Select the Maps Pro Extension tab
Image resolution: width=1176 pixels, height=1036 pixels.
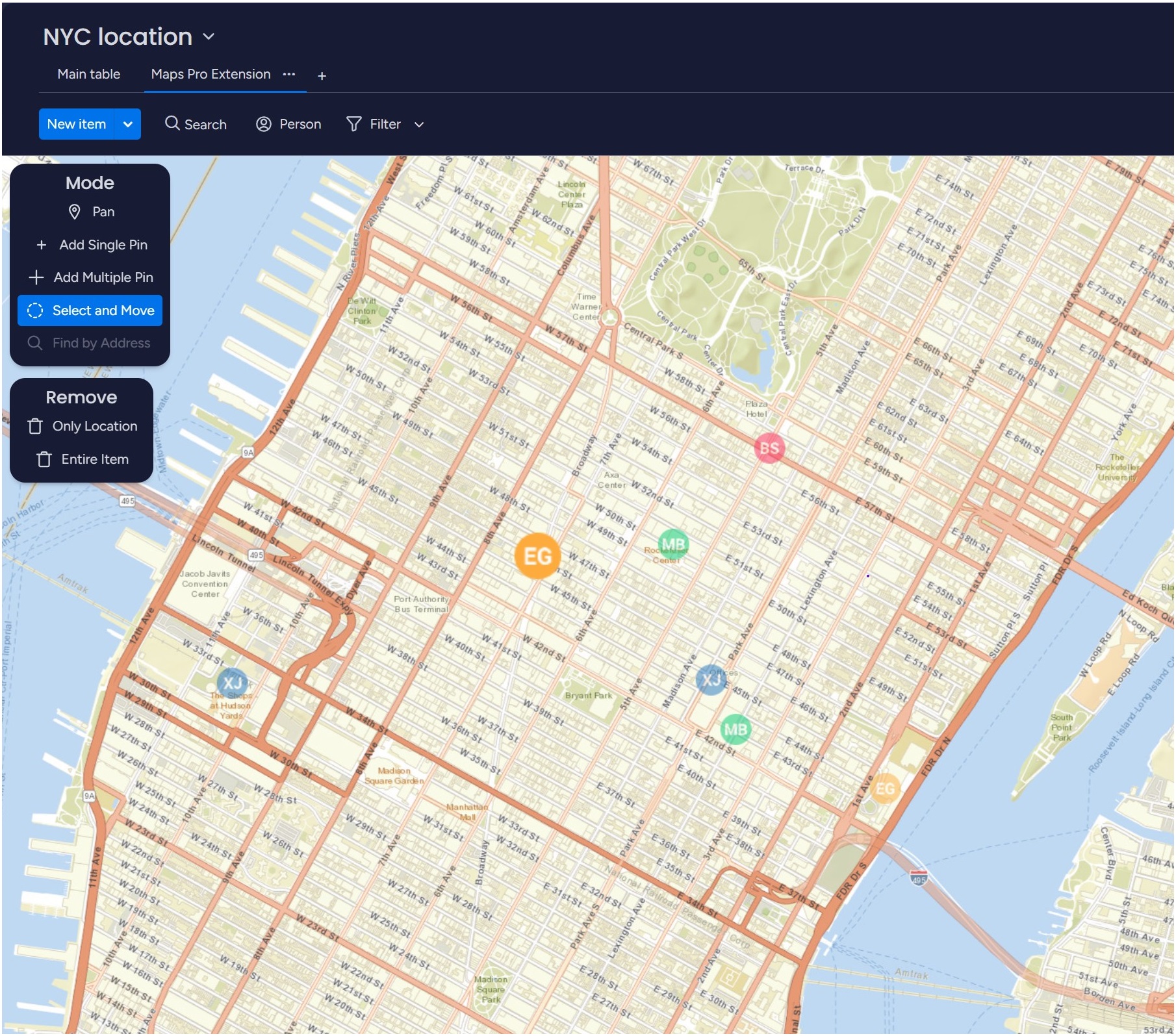[211, 74]
